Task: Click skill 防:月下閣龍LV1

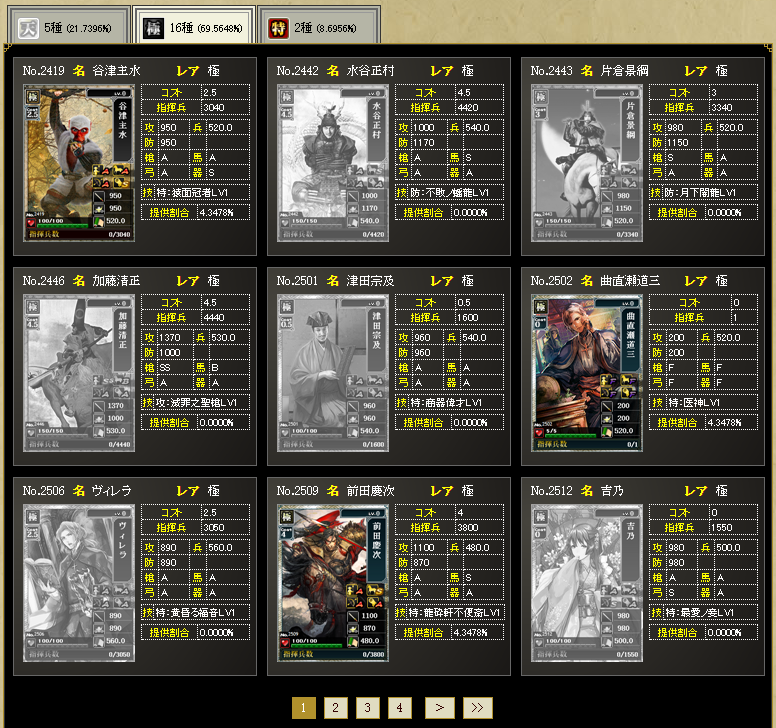Action: click(700, 193)
